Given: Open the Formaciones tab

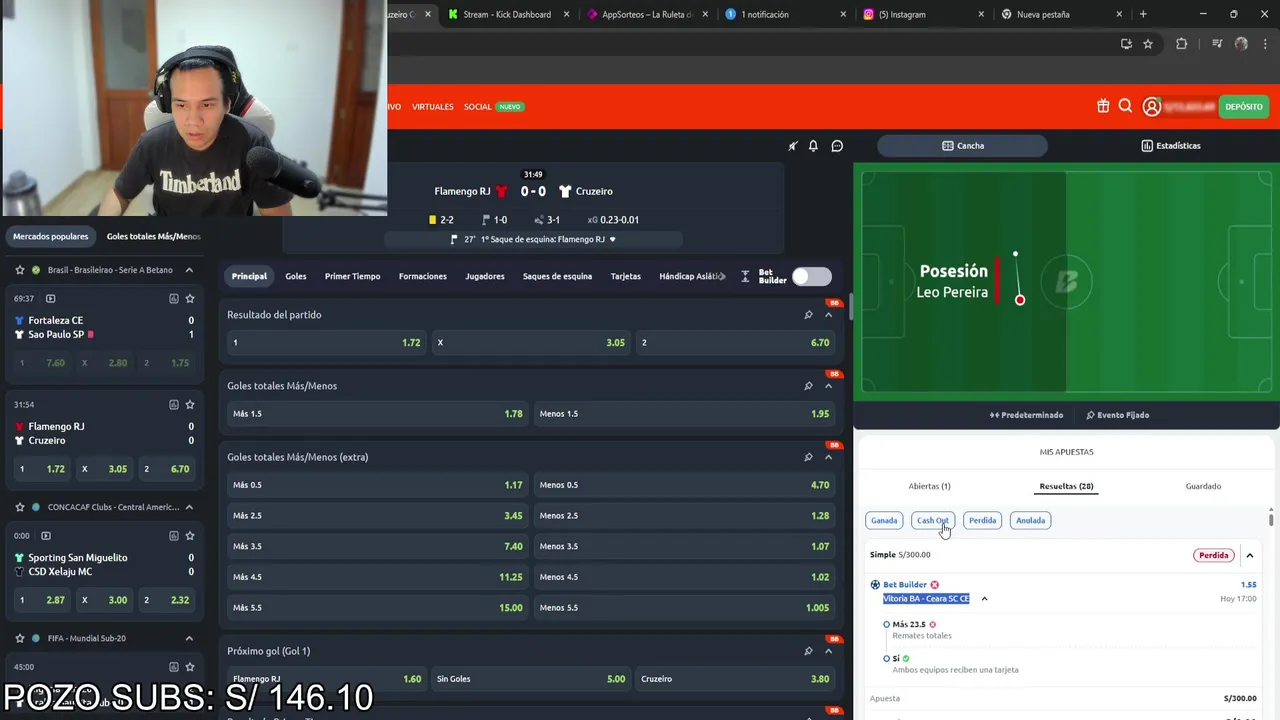Looking at the screenshot, I should tap(423, 276).
